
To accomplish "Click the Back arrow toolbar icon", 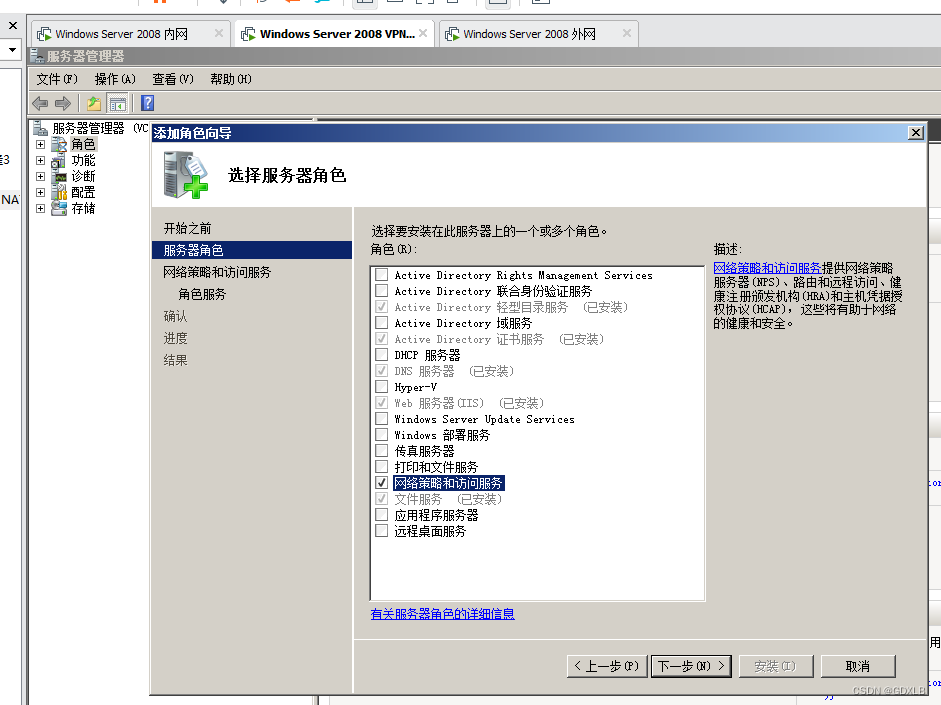I will [40, 103].
